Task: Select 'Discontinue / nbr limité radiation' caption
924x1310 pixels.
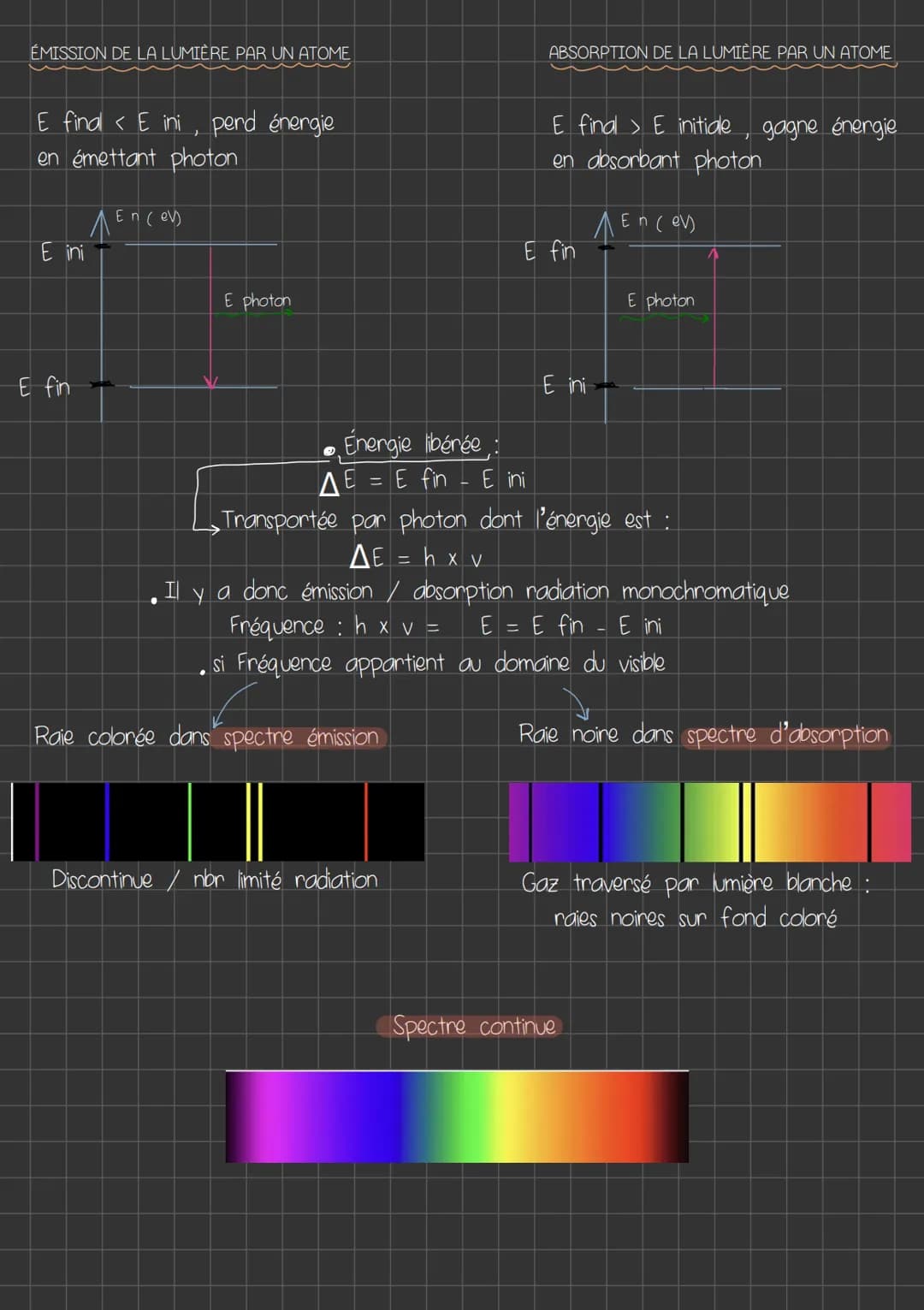Action: pyautogui.click(x=215, y=880)
